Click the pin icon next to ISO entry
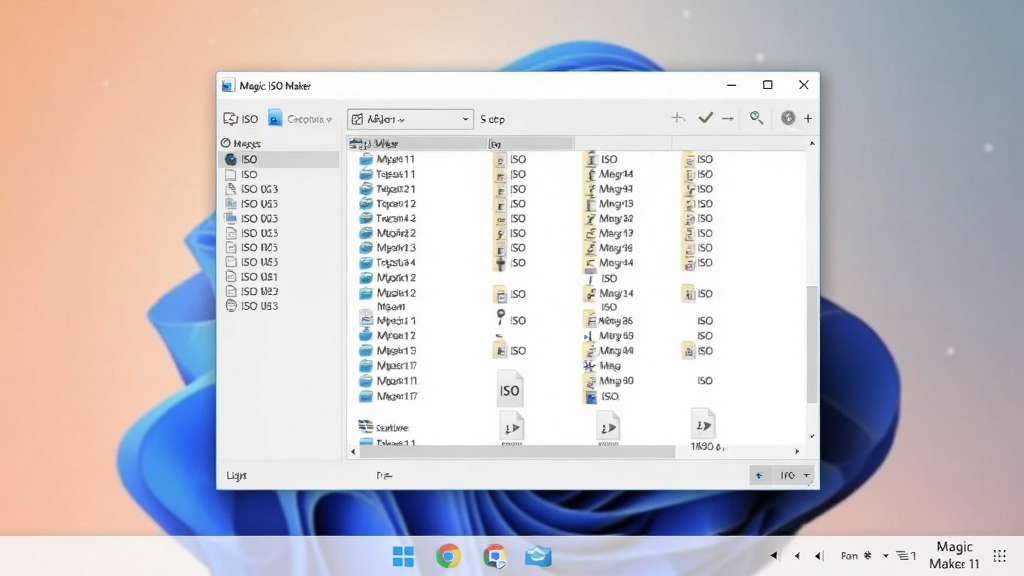The height and width of the screenshot is (576, 1024). coord(500,317)
